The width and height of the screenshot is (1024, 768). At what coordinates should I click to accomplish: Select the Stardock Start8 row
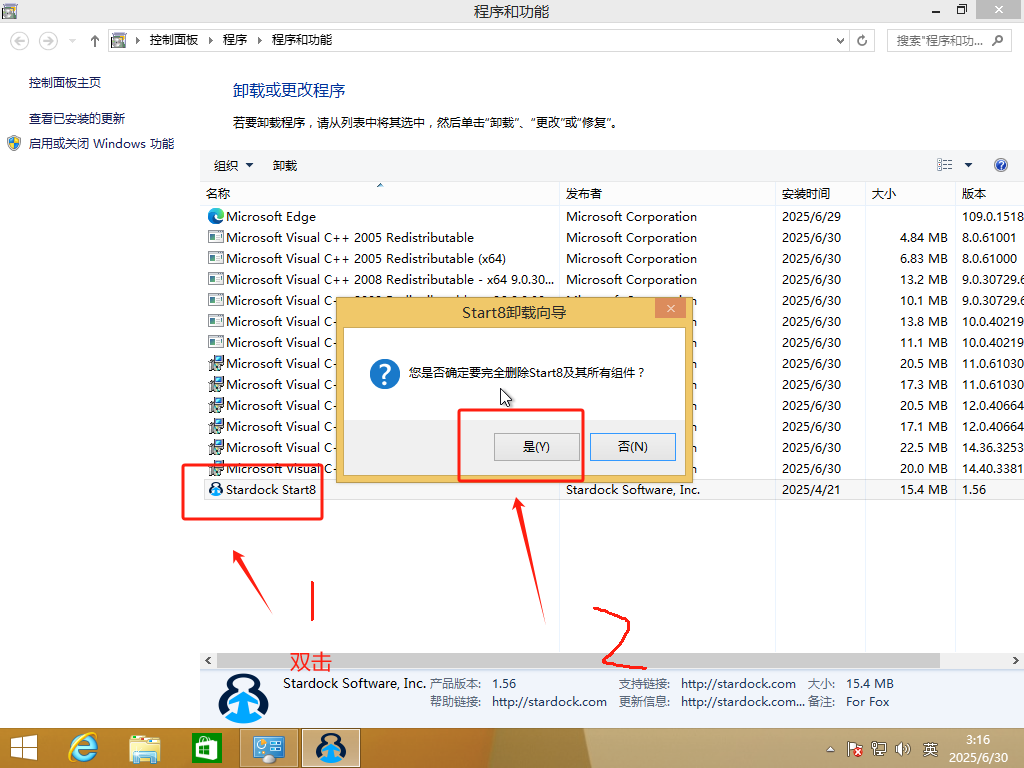[613, 490]
